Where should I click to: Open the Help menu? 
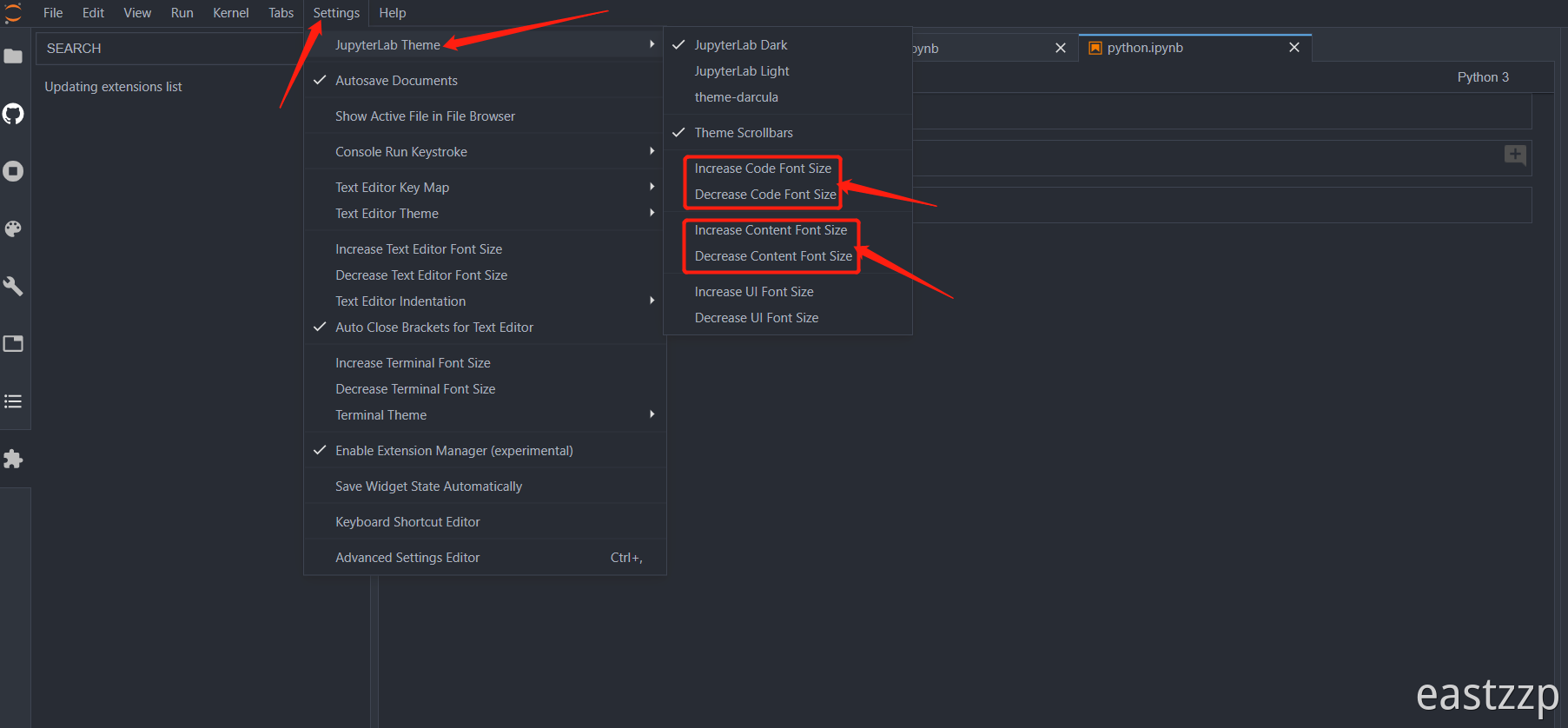[393, 13]
